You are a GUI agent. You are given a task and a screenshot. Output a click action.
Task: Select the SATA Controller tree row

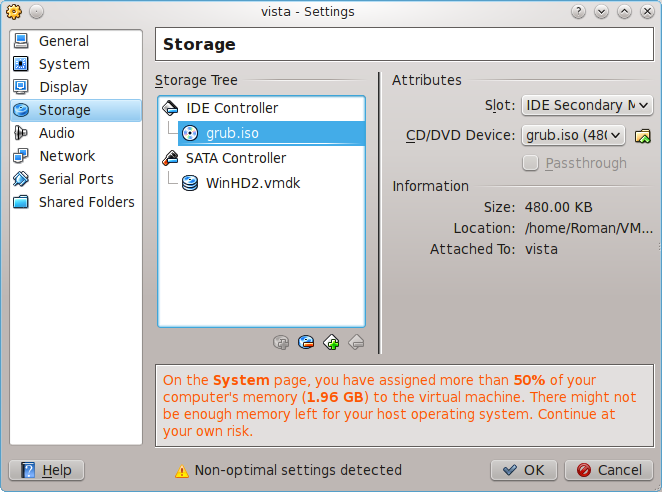[x=261, y=158]
